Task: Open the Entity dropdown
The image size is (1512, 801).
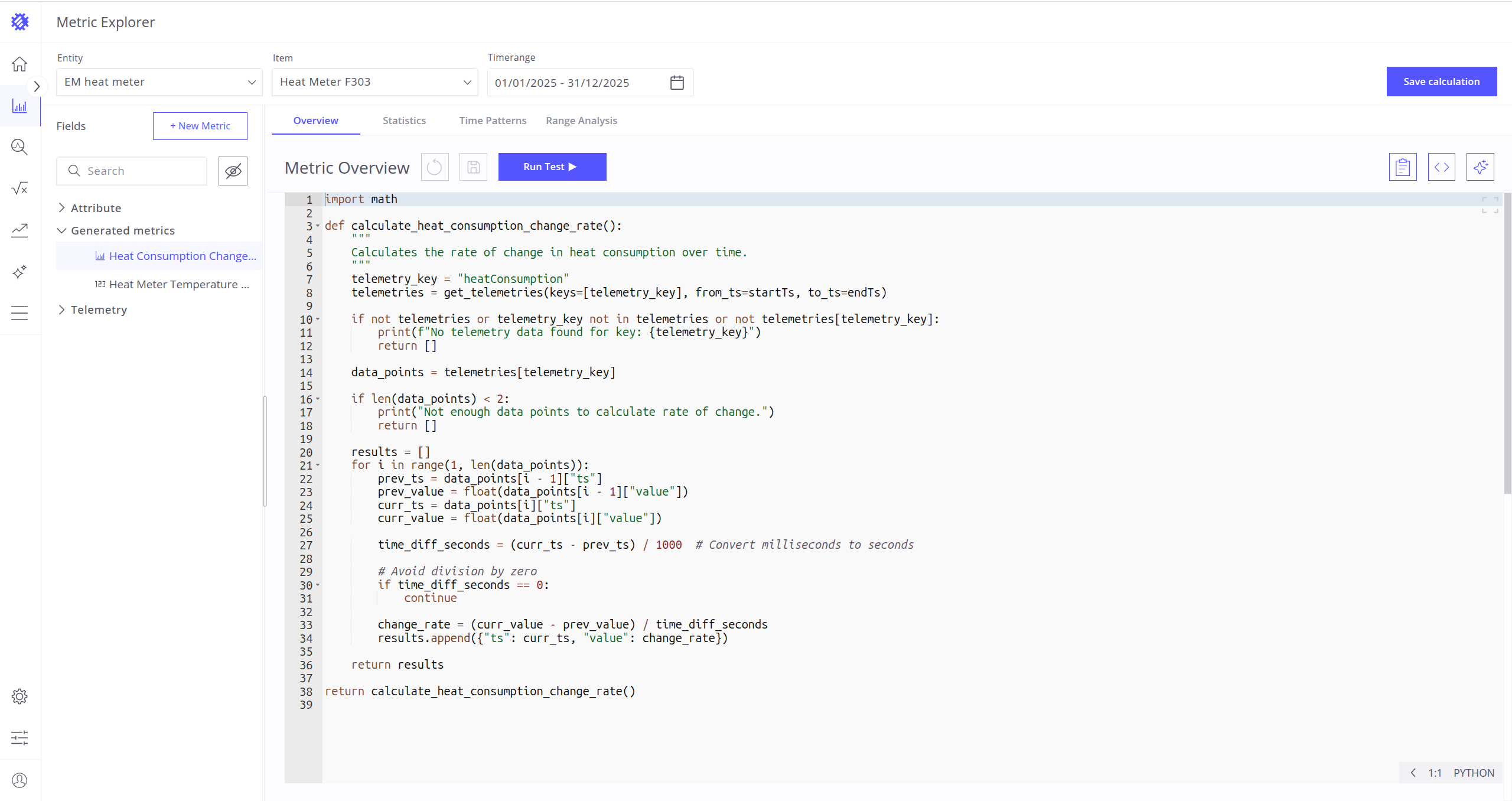Action: point(159,82)
